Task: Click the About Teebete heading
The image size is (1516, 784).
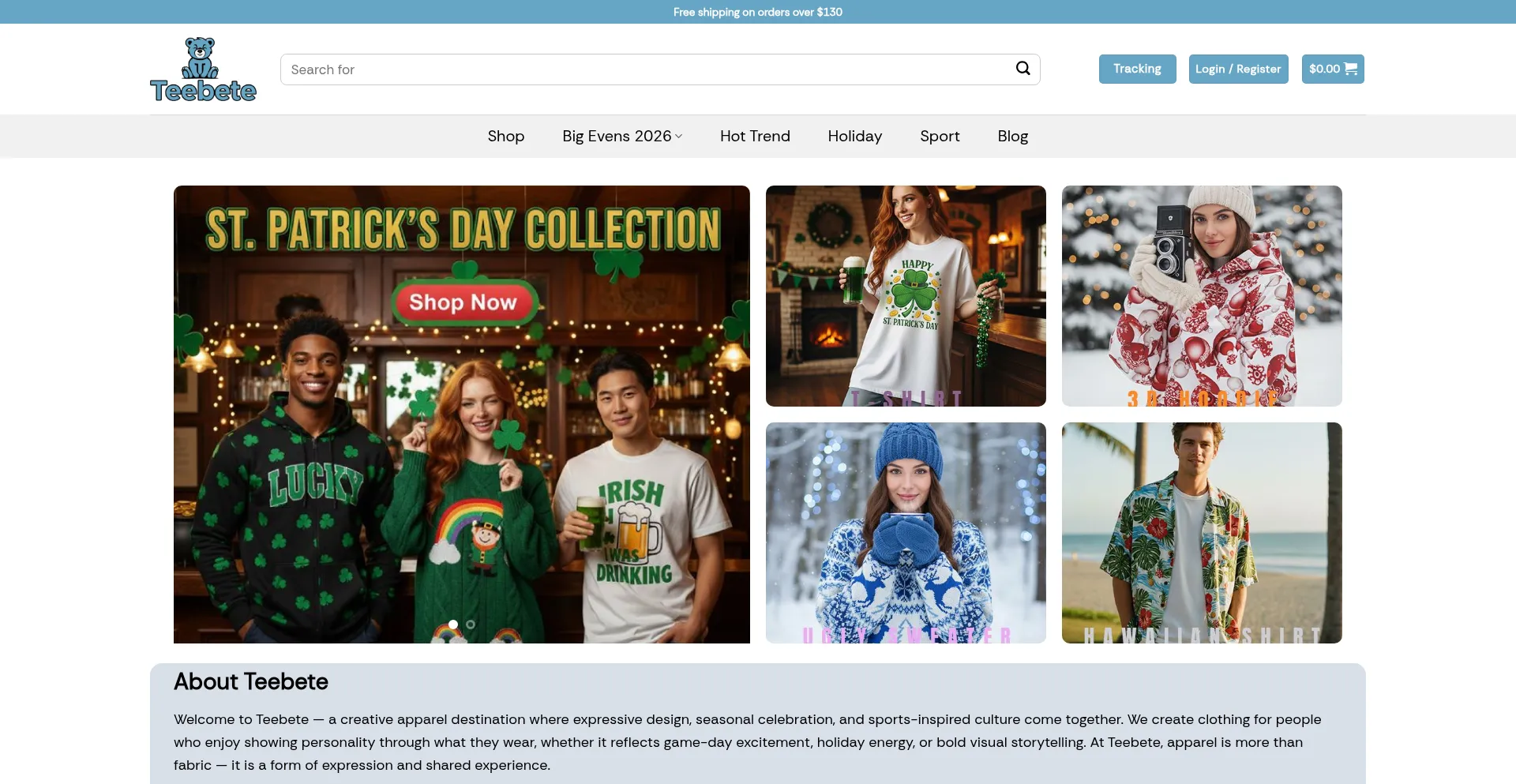Action: (251, 681)
